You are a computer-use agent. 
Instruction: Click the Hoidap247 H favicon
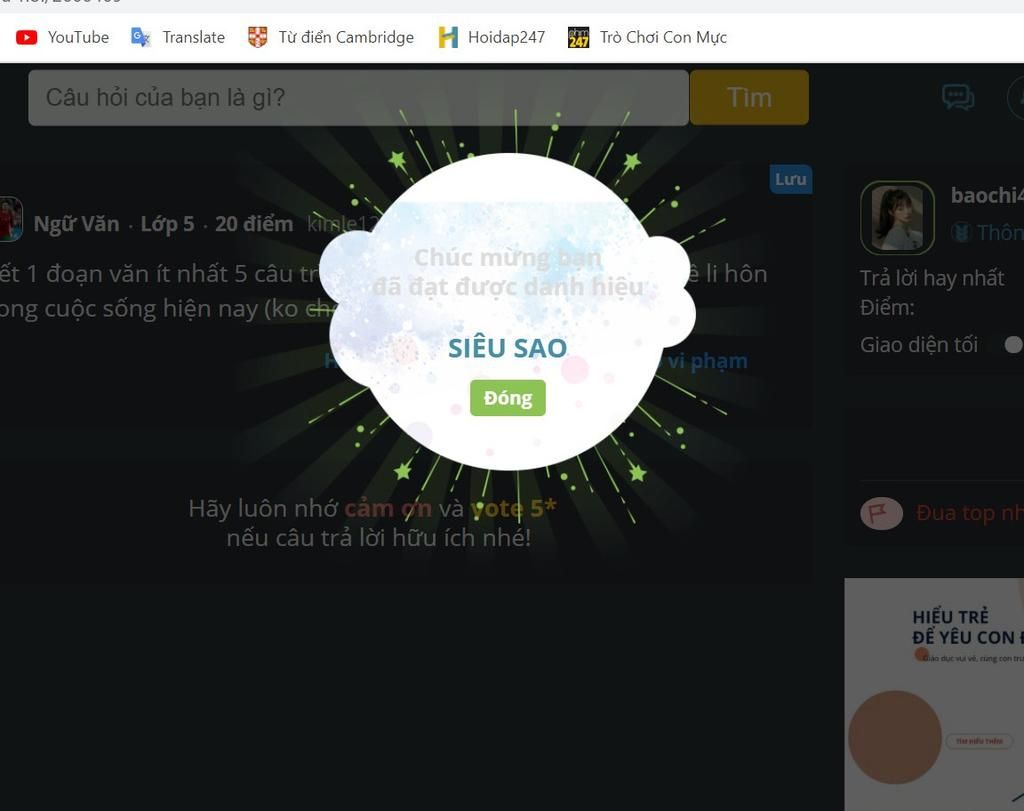[448, 37]
